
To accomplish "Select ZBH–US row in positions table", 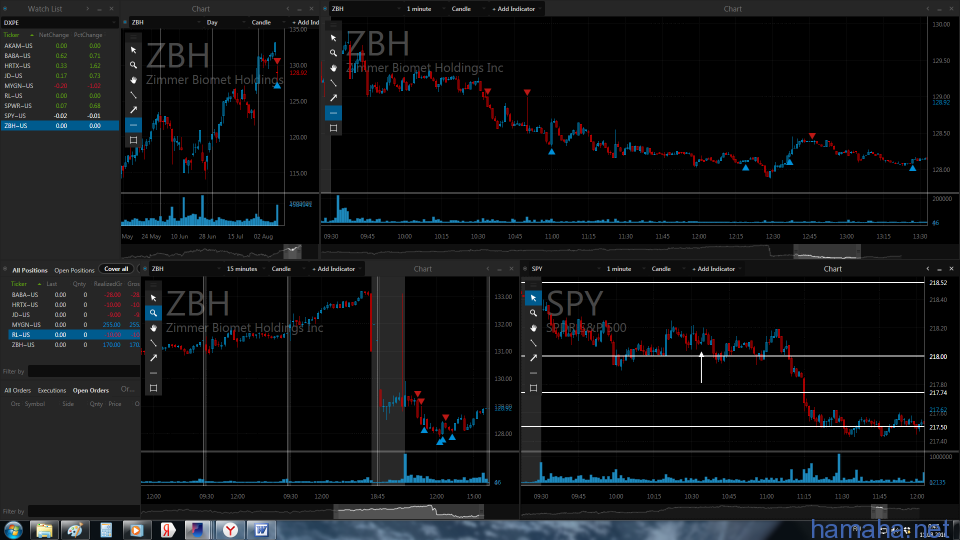I will point(74,345).
